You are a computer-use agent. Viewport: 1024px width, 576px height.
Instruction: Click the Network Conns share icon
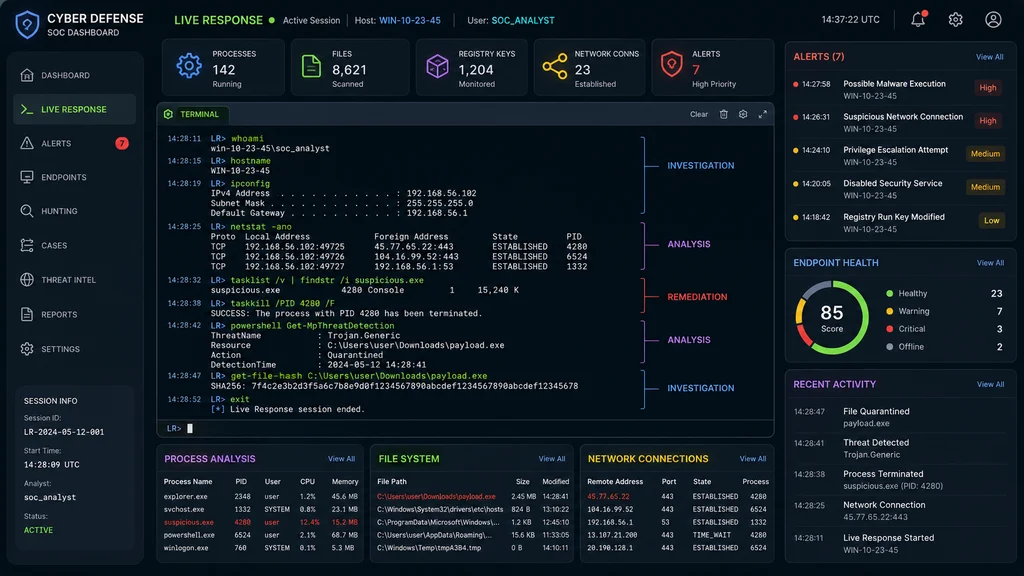tap(554, 67)
